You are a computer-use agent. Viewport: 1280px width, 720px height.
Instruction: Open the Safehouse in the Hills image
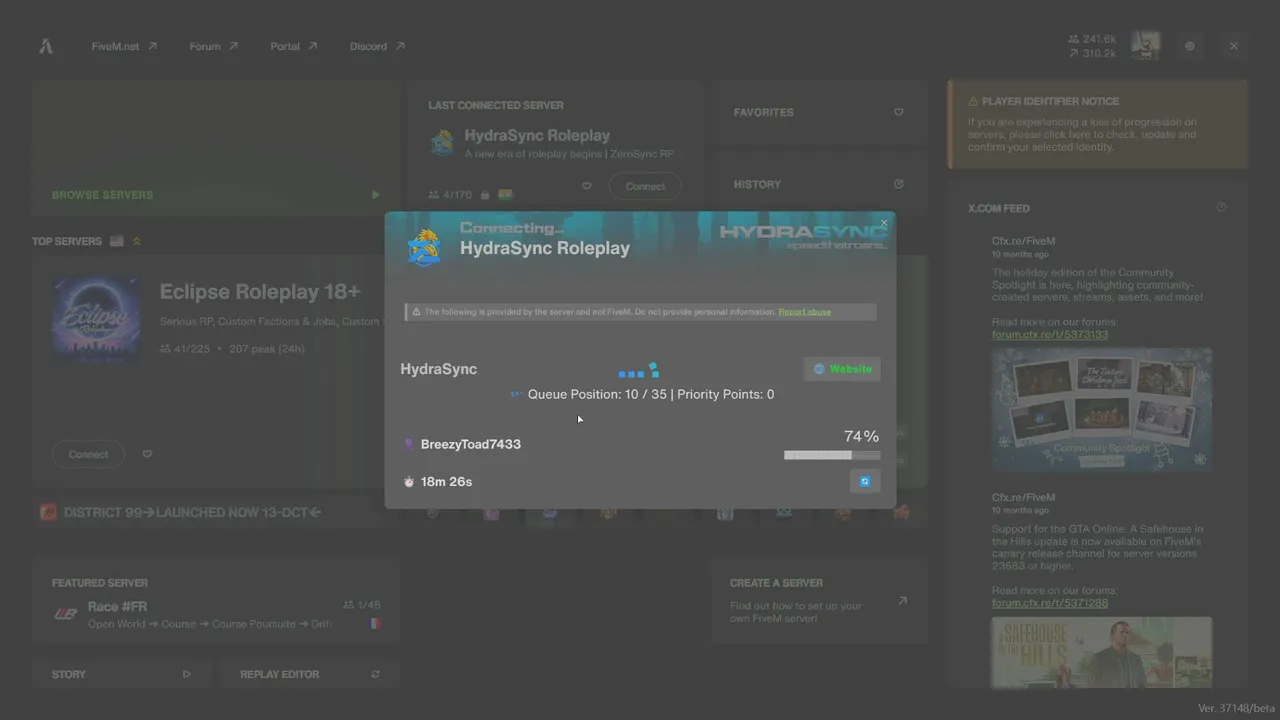tap(1102, 652)
